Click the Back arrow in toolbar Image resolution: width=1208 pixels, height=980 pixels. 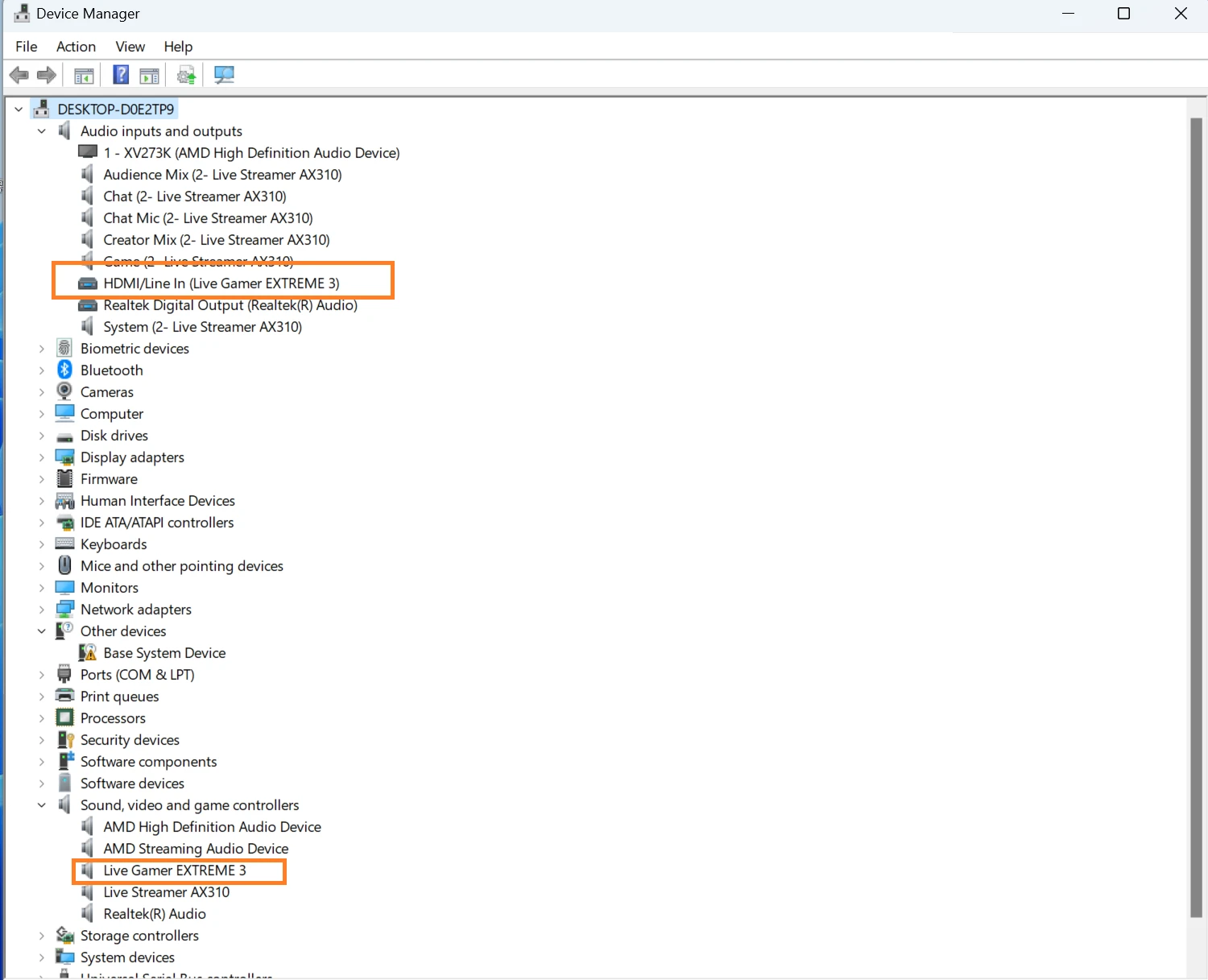click(19, 75)
